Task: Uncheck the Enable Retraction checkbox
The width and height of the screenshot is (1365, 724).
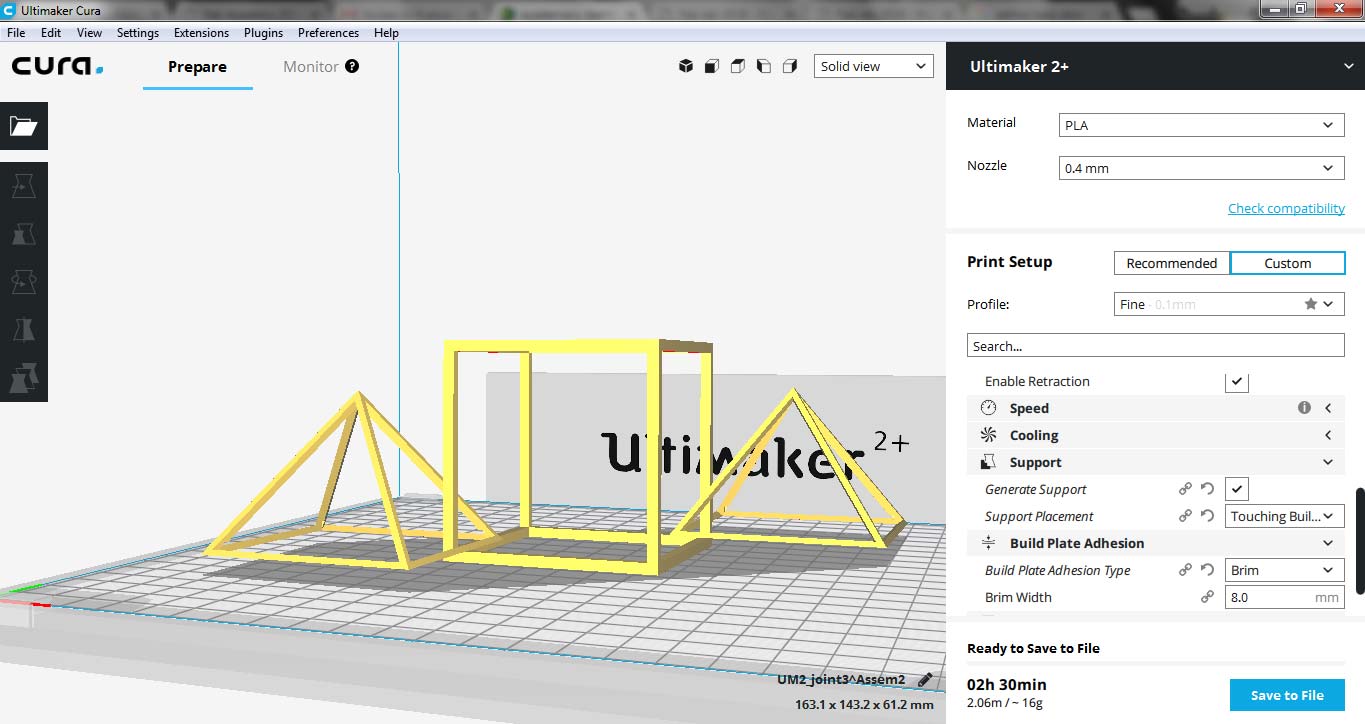Action: pos(1237,381)
